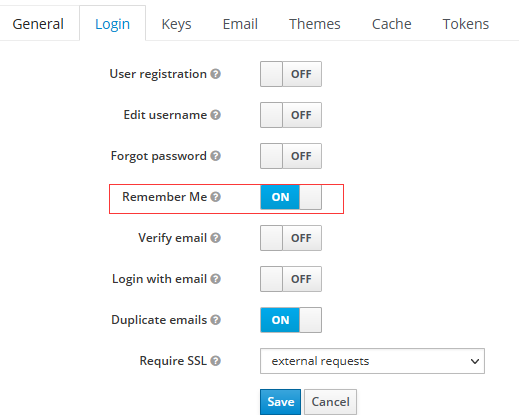Open the Require SSL dropdown

(x=372, y=361)
